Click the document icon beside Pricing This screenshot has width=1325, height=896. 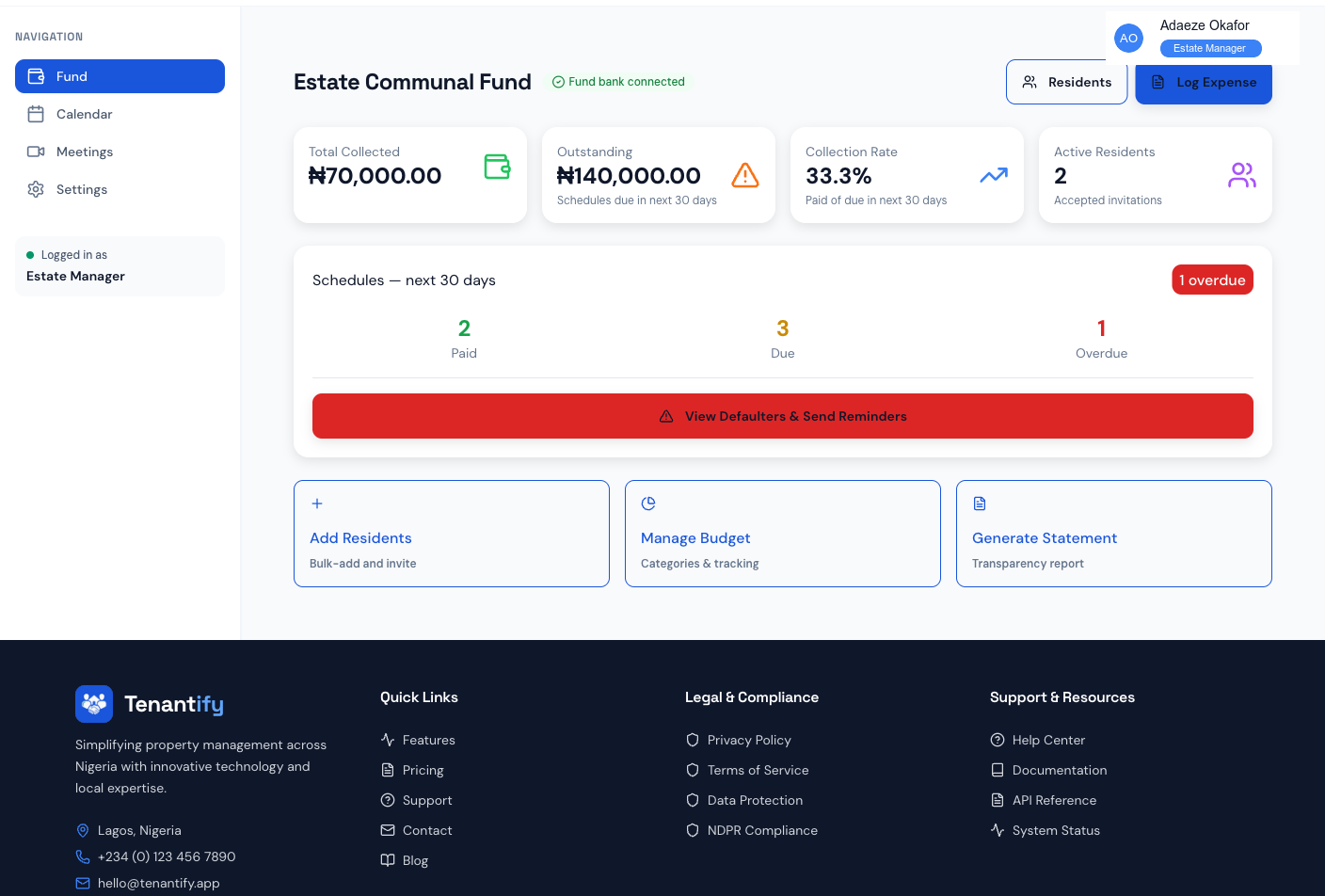click(x=388, y=770)
